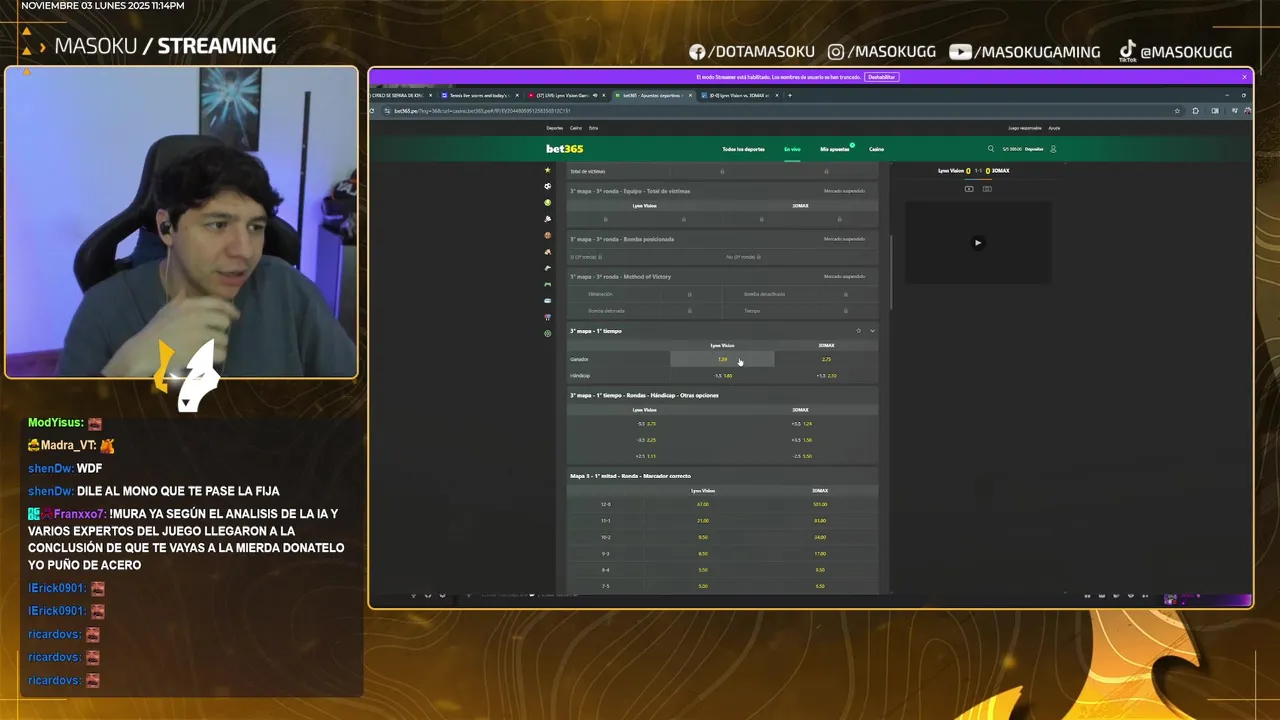Open the Ayuda link
The image size is (1280, 720).
pyautogui.click(x=1054, y=128)
